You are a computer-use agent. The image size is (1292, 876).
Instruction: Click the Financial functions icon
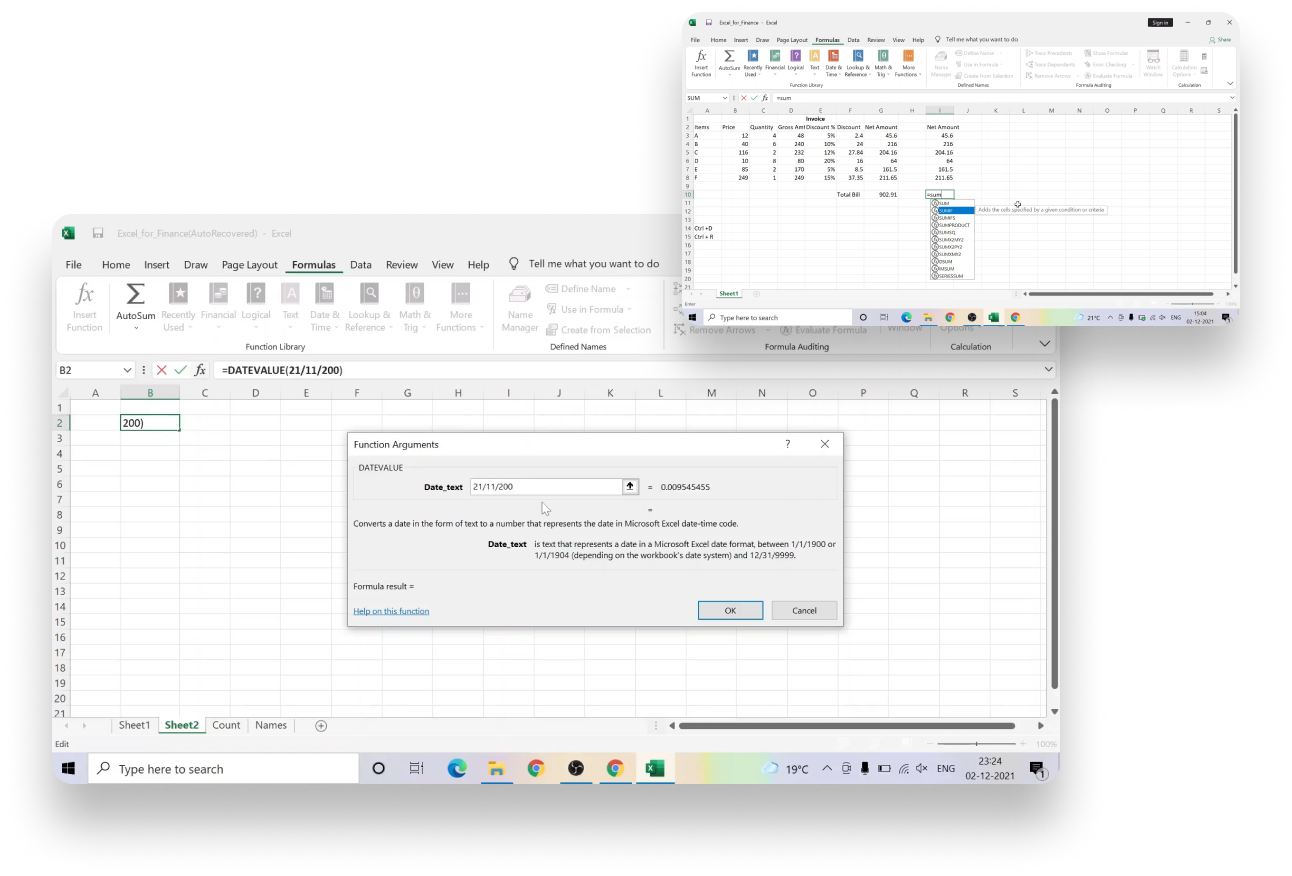pos(218,293)
